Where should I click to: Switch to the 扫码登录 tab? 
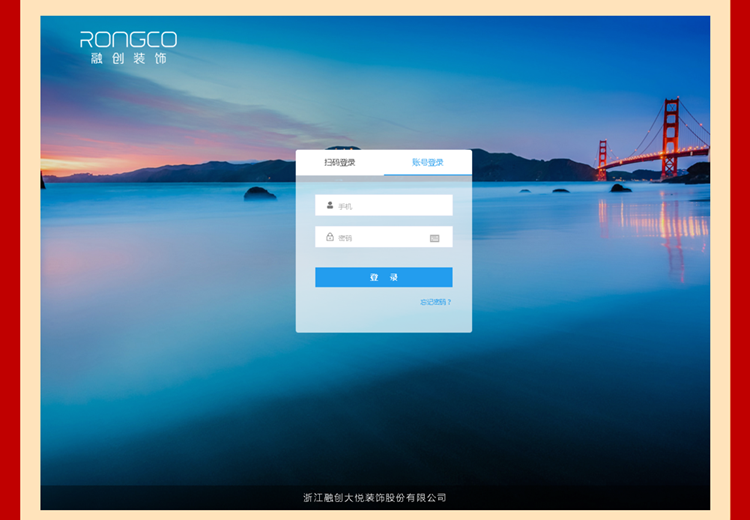point(340,163)
